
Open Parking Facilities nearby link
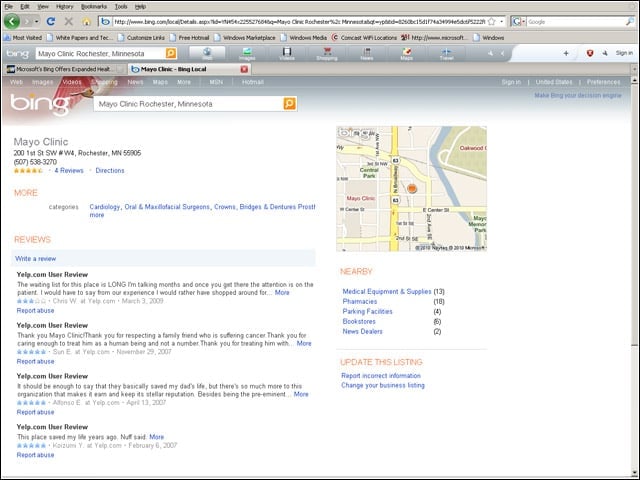pyautogui.click(x=367, y=311)
